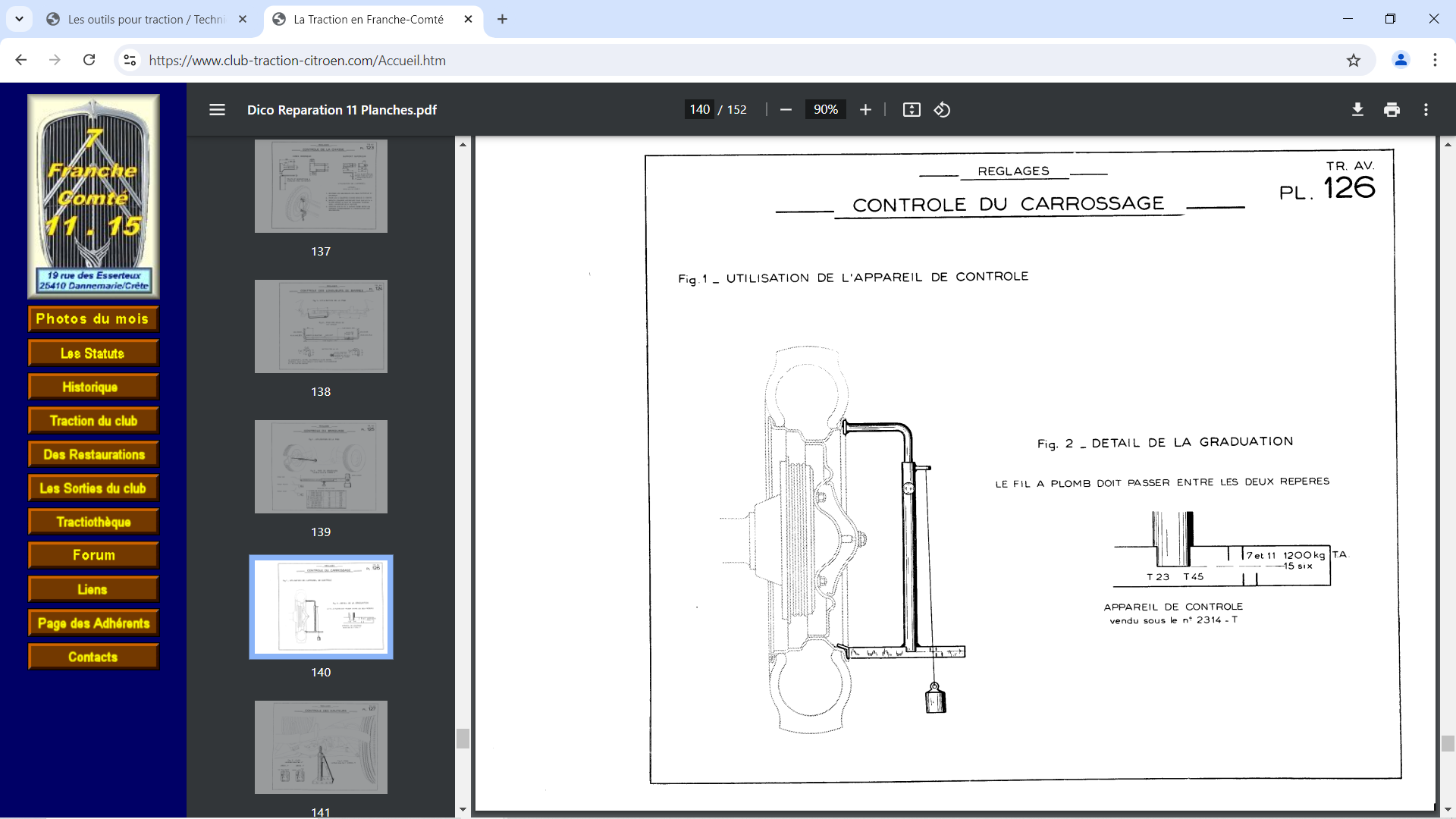Click document scroll-up arrow

tap(1448, 144)
